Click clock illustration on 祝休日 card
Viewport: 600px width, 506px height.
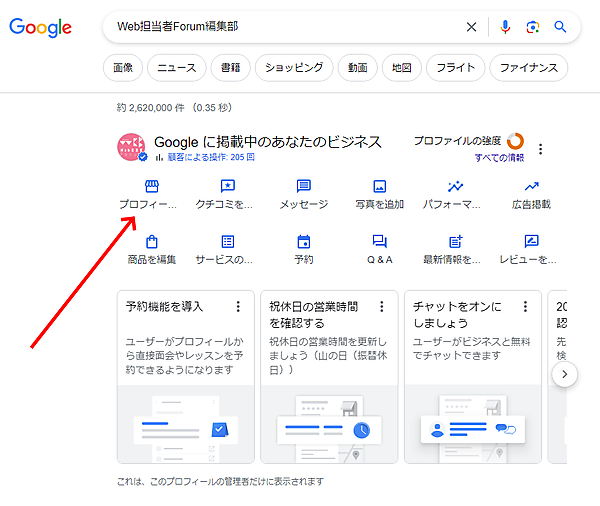point(329,424)
